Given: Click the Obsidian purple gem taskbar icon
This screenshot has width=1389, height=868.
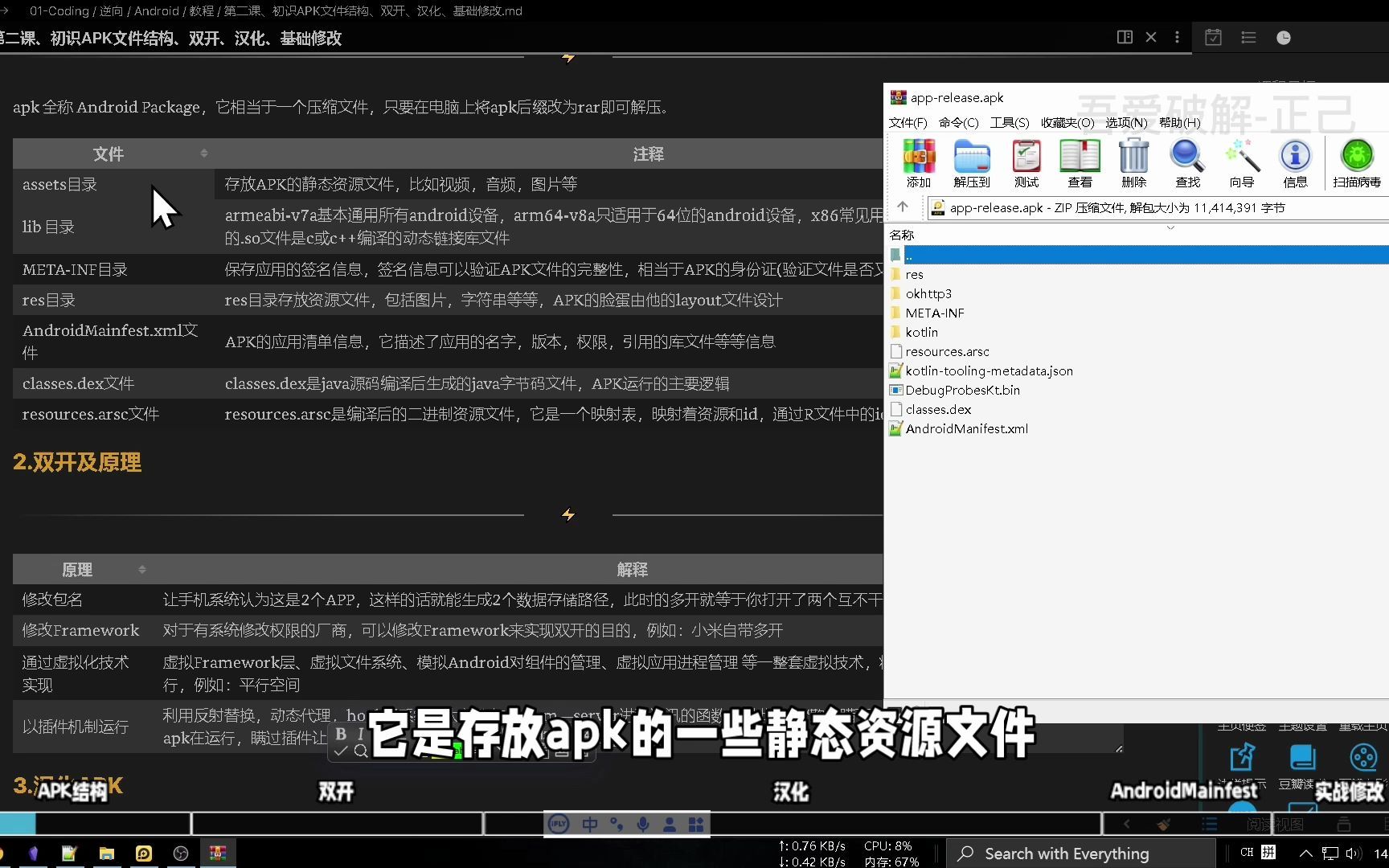Looking at the screenshot, I should pyautogui.click(x=33, y=853).
